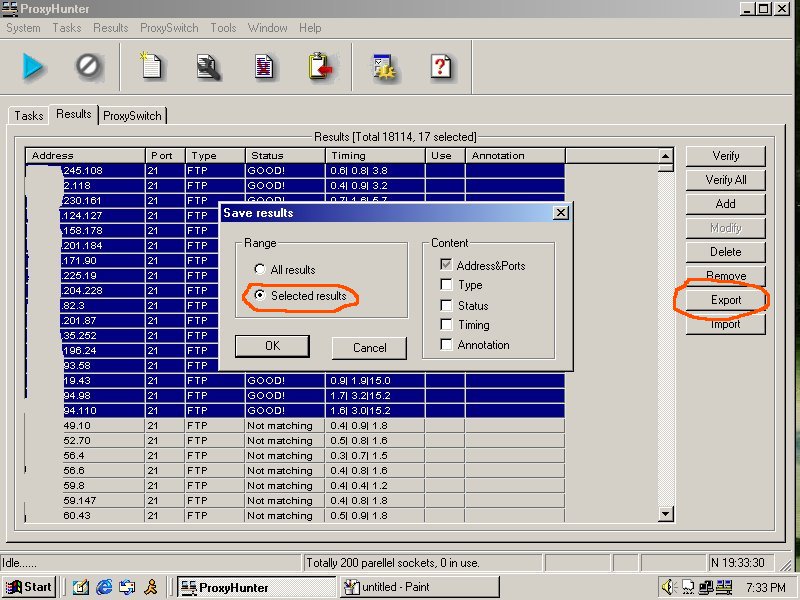Select the All results radio button
This screenshot has width=800, height=600.
[261, 270]
